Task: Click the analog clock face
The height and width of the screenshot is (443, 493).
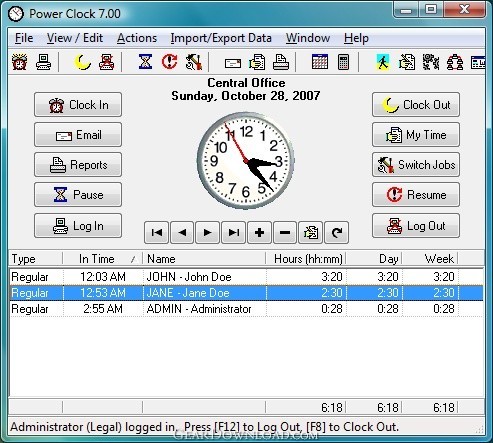Action: (x=246, y=161)
